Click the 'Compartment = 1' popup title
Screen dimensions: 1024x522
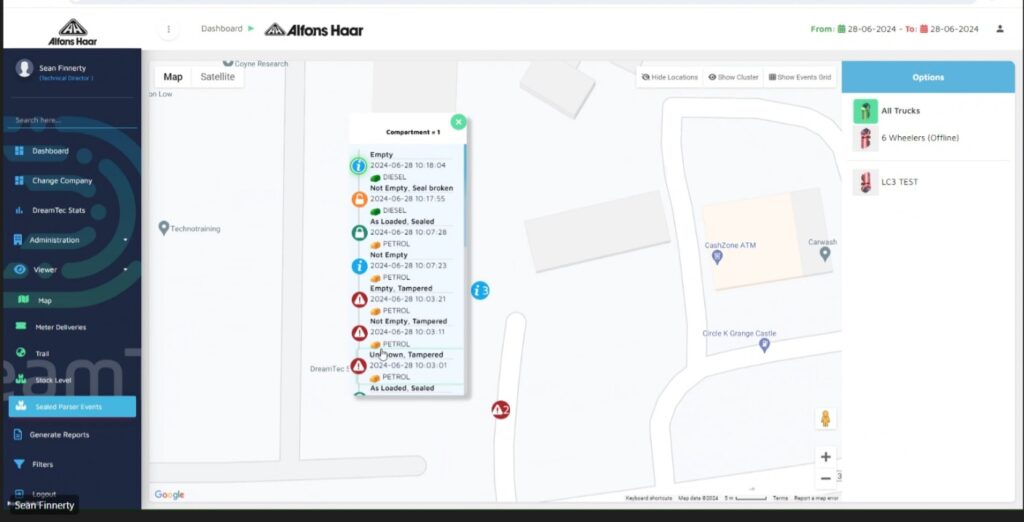pos(413,132)
